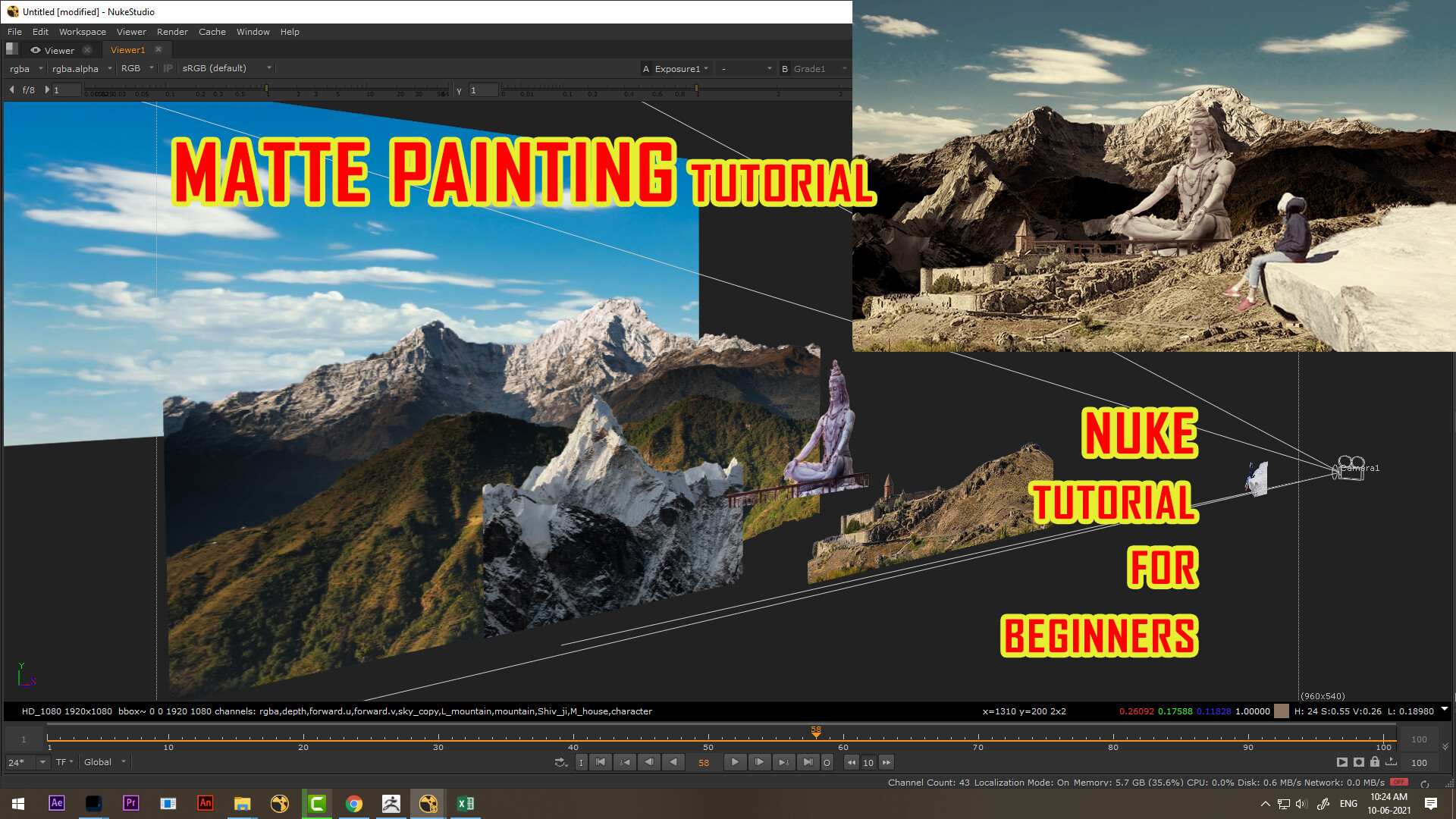Open the Viewer menu in the menu bar
Image resolution: width=1456 pixels, height=819 pixels.
tap(130, 32)
